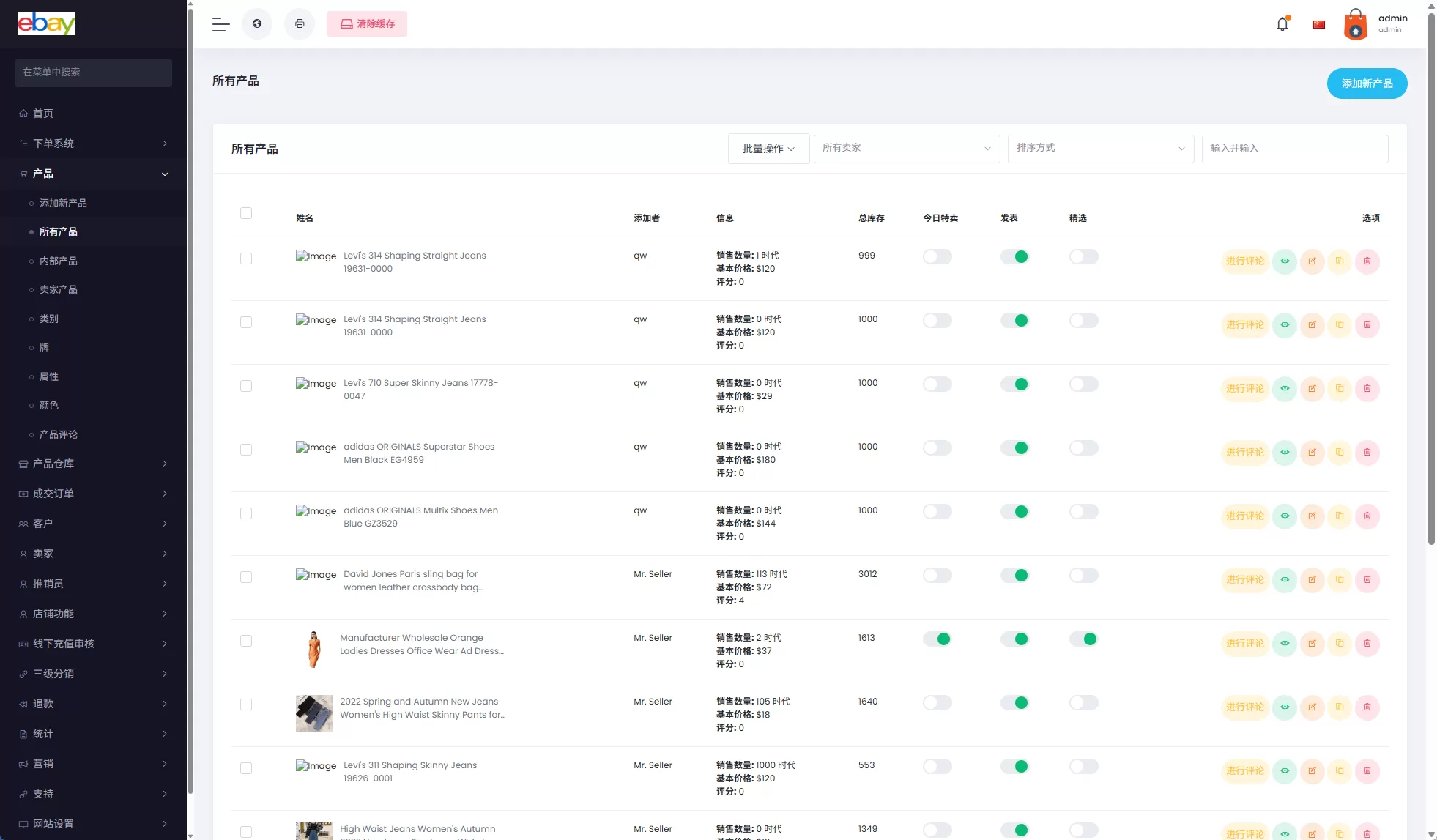1437x840 pixels.
Task: Click the printer icon in top bar
Action: (x=300, y=24)
